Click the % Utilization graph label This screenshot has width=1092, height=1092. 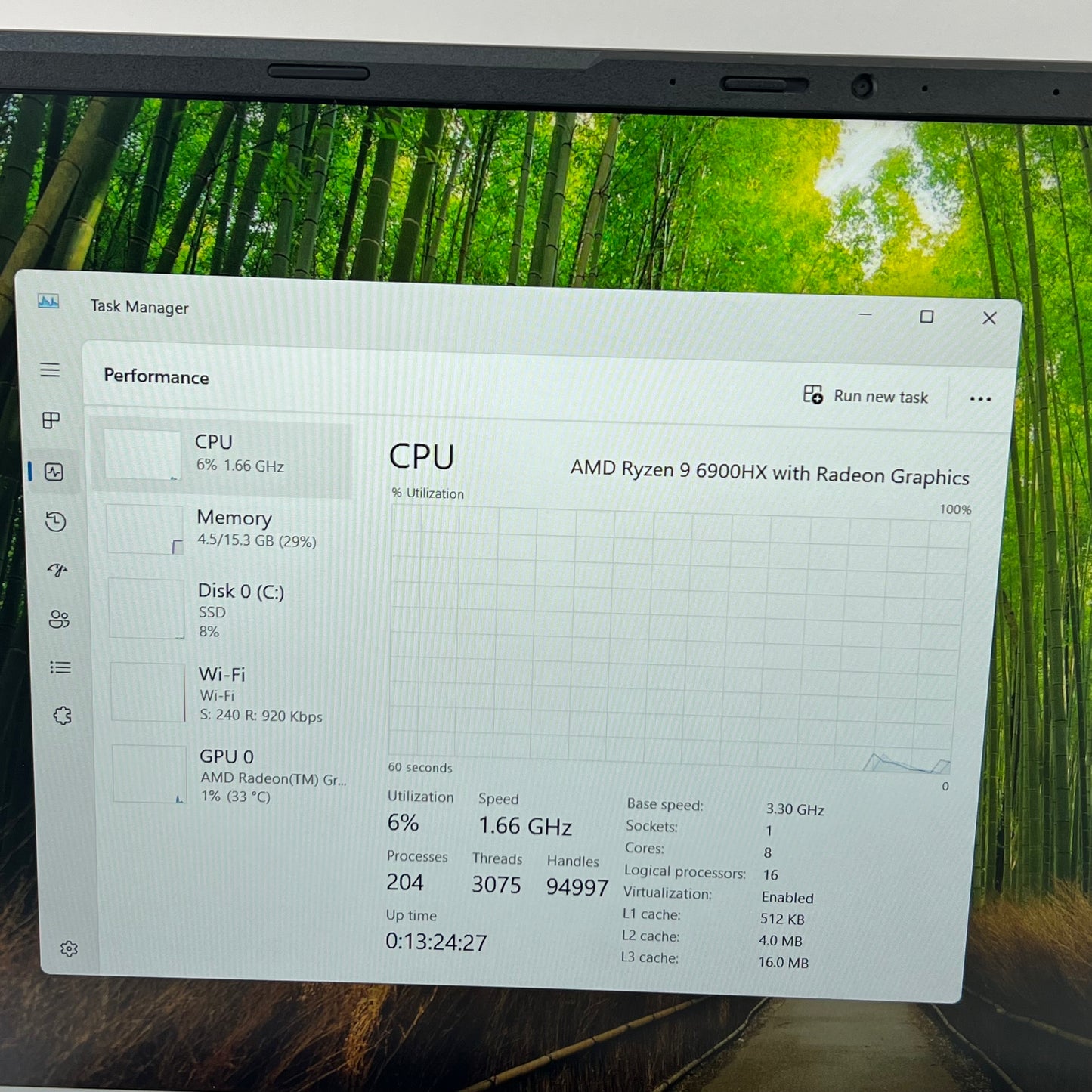click(428, 493)
